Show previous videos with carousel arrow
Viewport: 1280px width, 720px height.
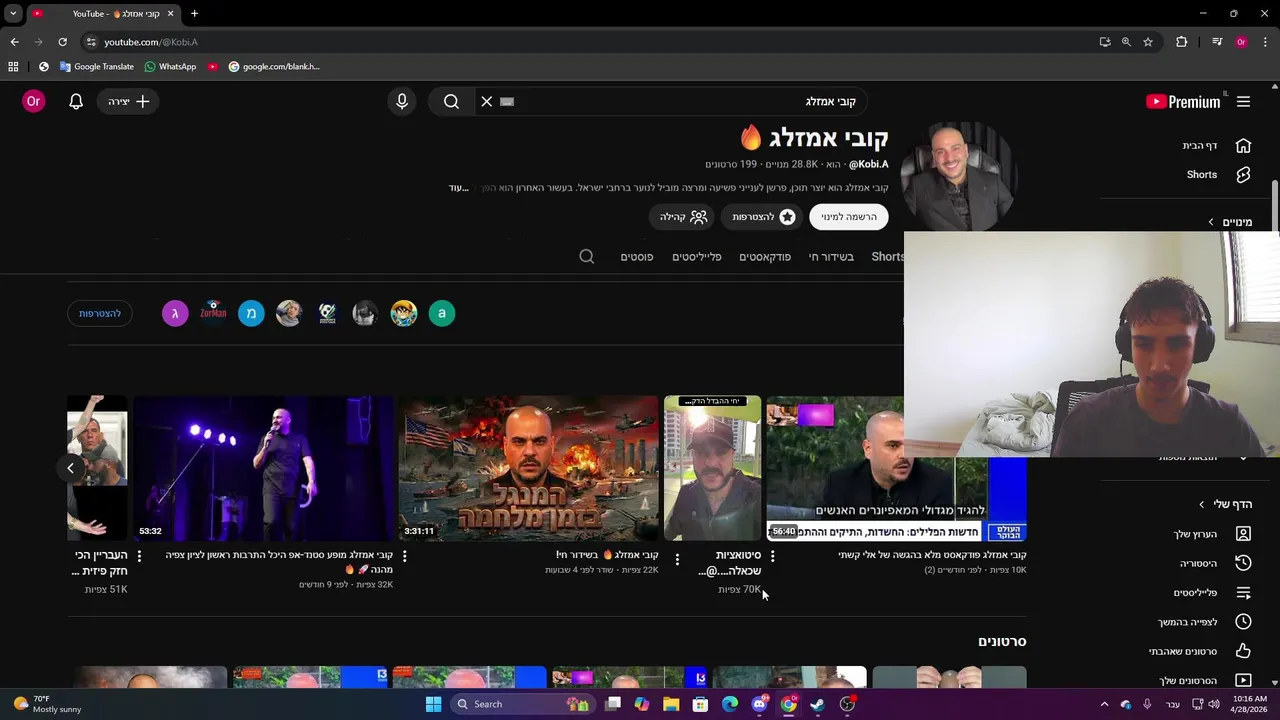70,468
